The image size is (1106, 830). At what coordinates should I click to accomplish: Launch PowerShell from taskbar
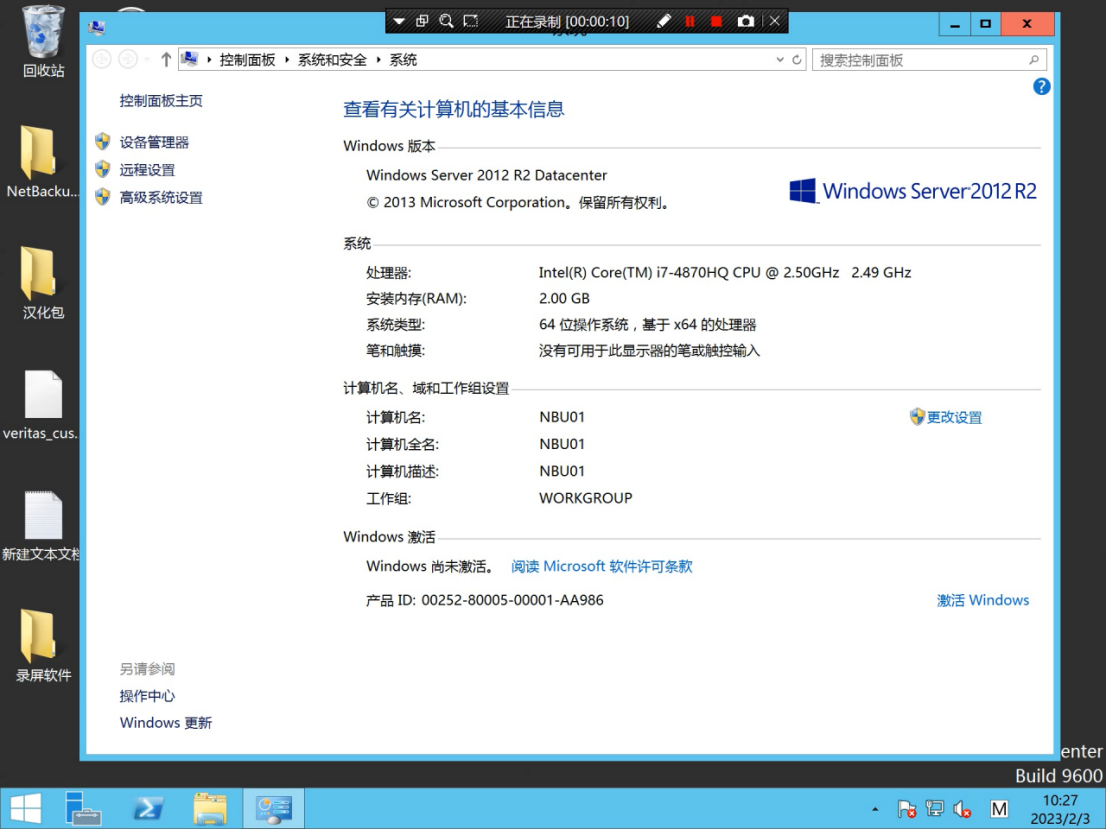point(147,808)
